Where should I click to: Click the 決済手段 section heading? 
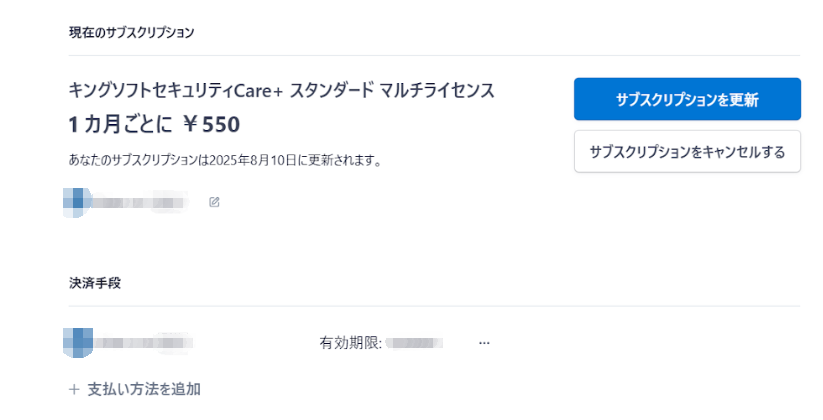coord(88,283)
